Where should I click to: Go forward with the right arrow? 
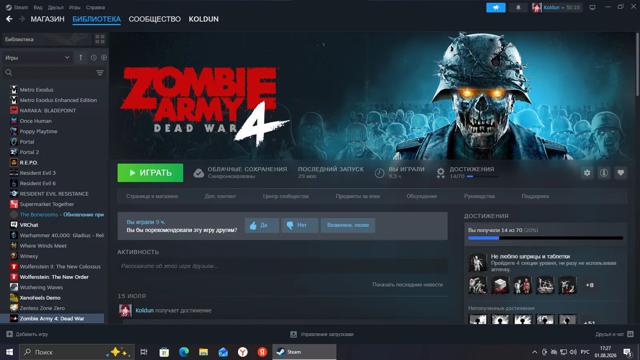point(22,19)
